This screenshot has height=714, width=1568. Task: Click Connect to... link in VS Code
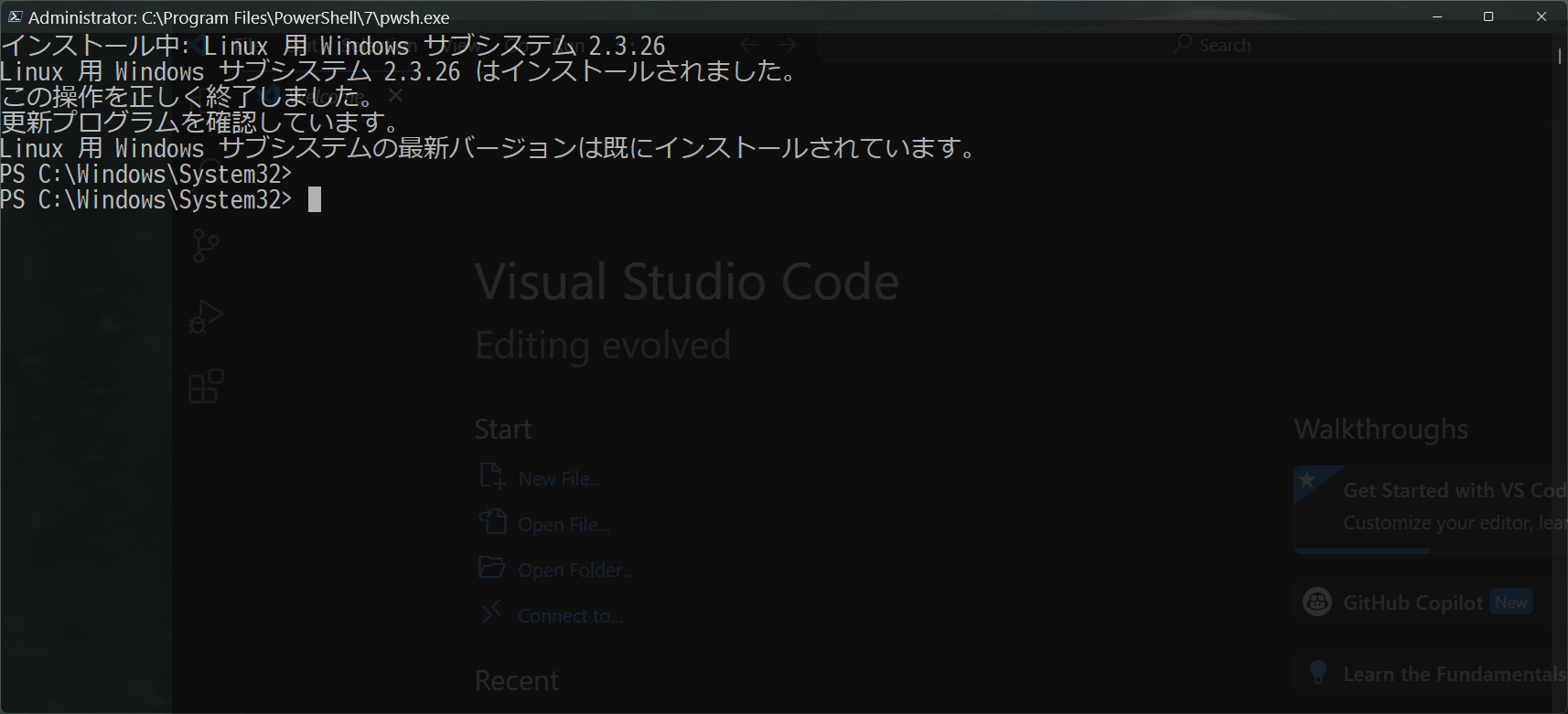(570, 616)
